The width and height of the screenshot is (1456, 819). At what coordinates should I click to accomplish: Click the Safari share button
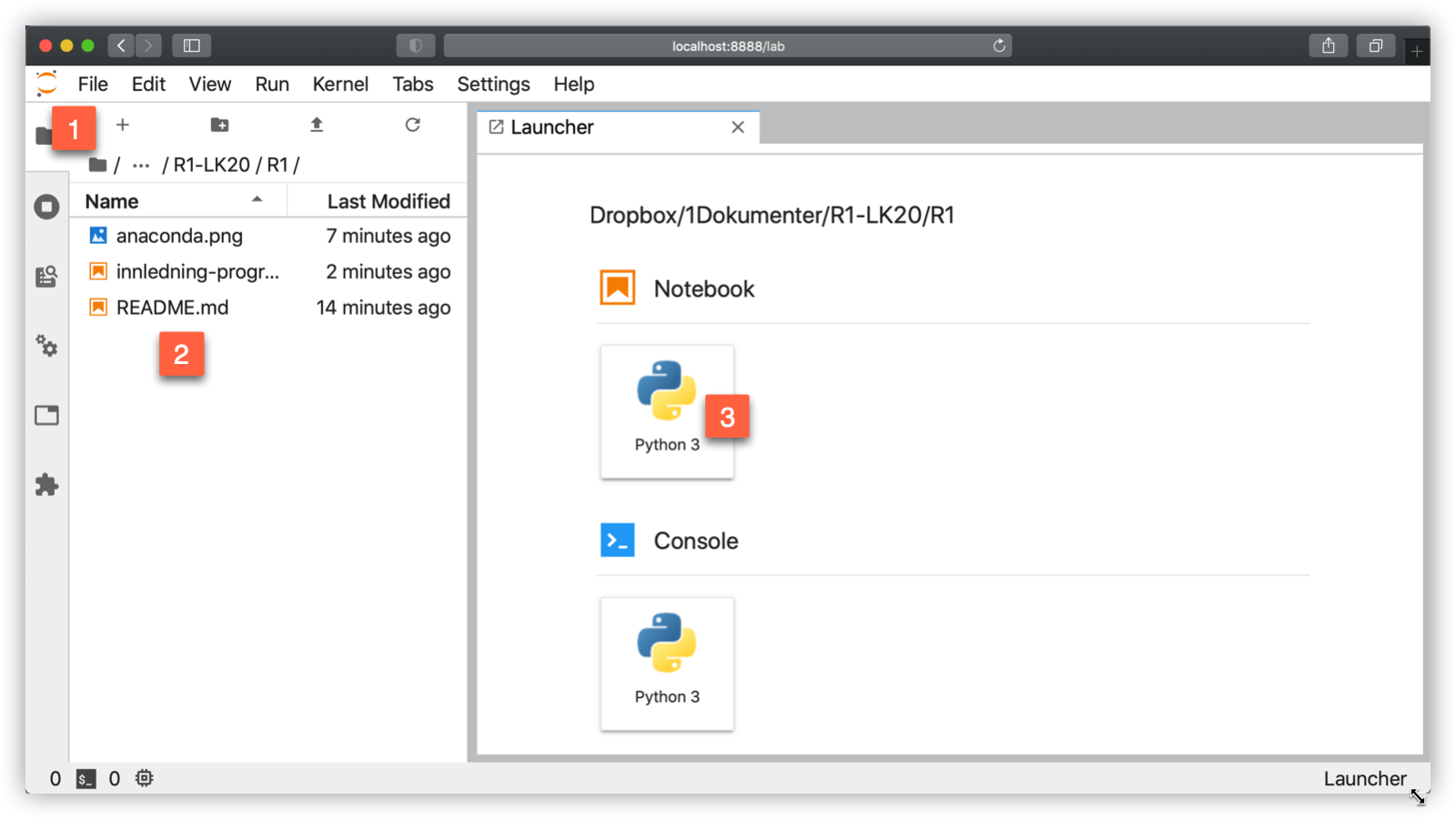[1329, 45]
